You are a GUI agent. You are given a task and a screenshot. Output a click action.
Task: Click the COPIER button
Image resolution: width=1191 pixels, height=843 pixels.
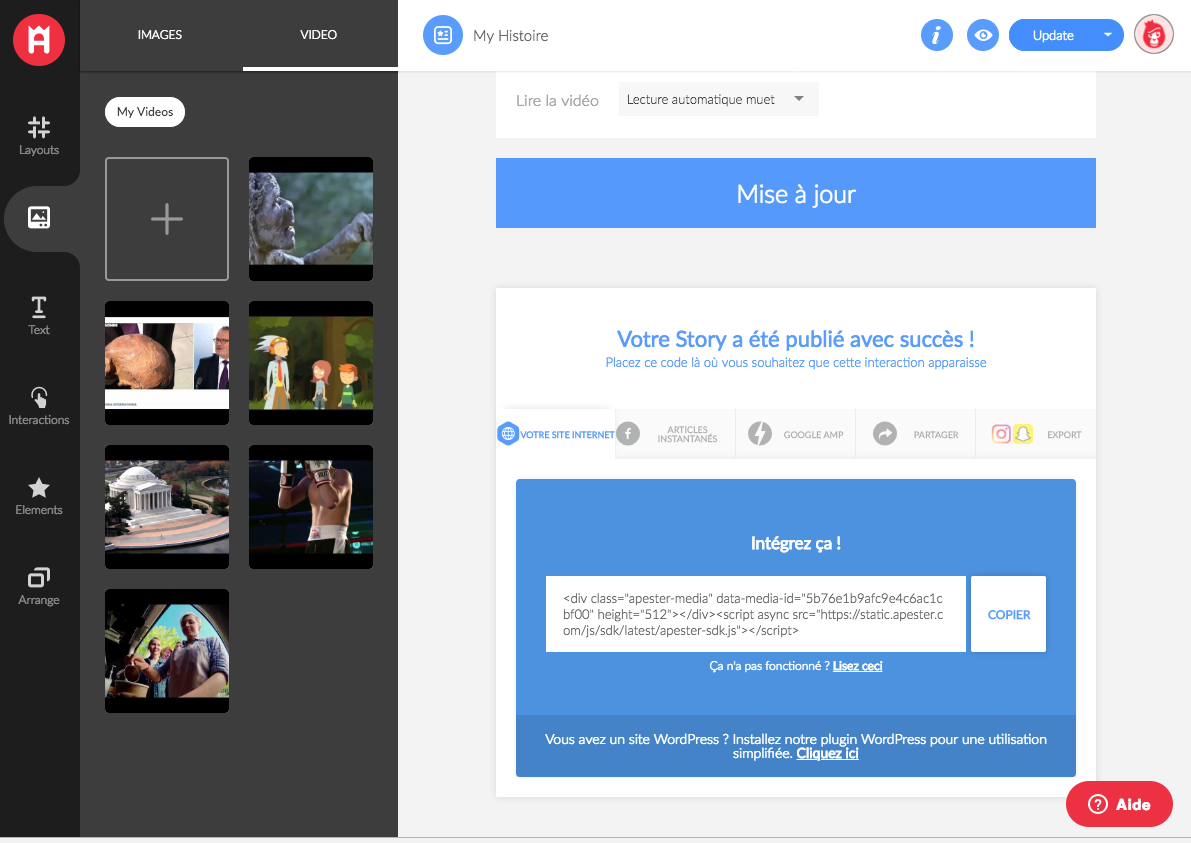click(1009, 614)
